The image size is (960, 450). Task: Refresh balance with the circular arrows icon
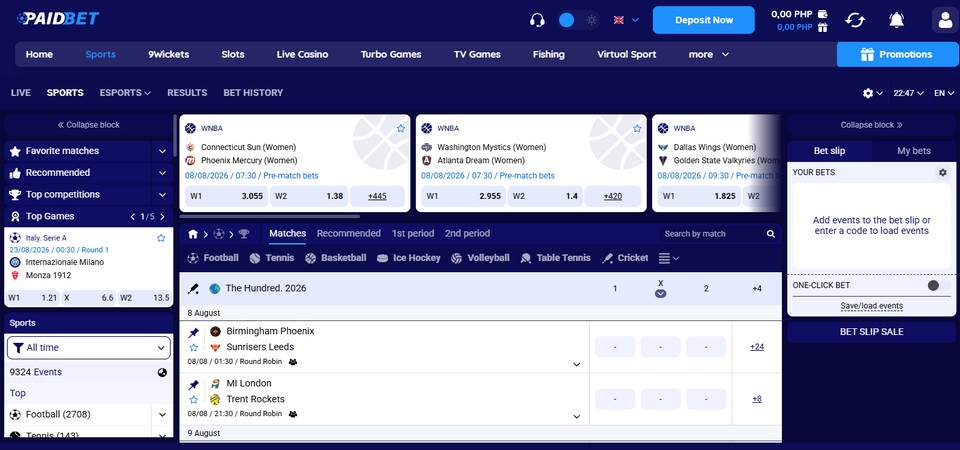[x=855, y=20]
